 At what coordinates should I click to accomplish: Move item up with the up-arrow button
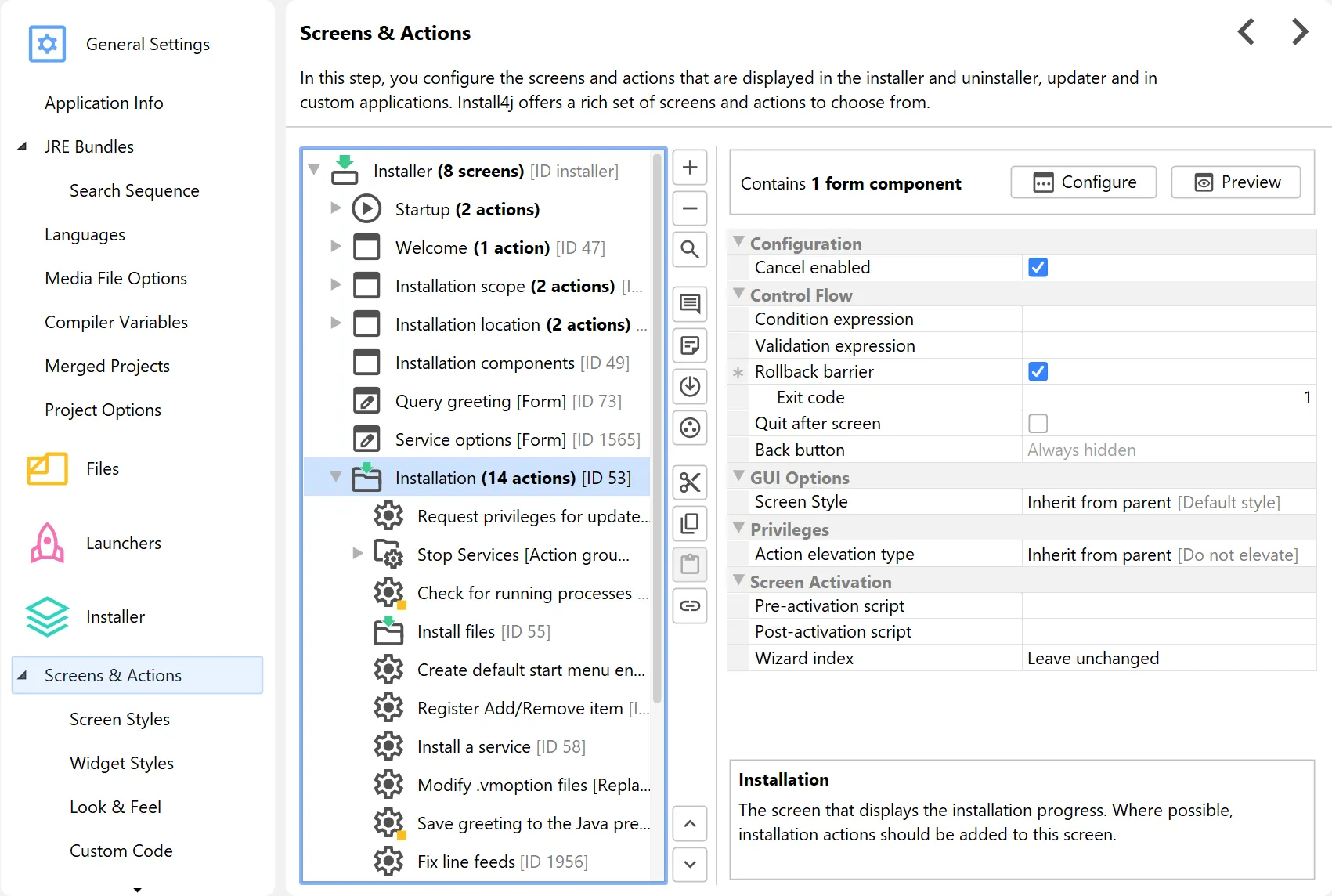pos(690,823)
